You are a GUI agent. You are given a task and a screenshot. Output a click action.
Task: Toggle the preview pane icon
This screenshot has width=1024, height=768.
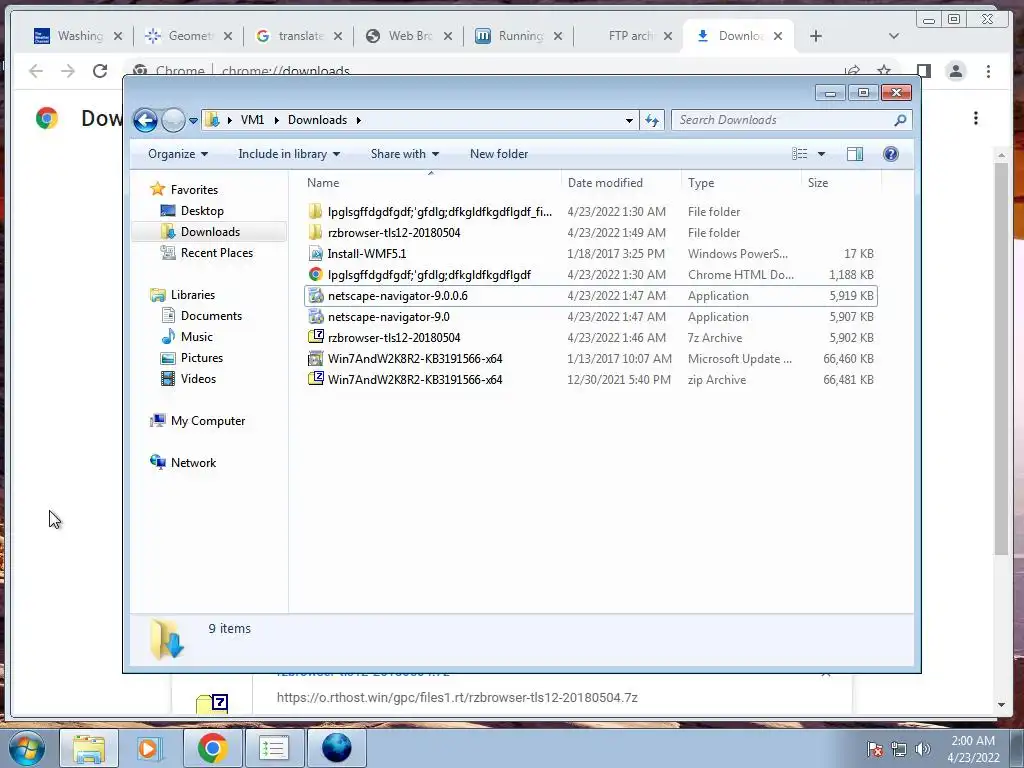pyautogui.click(x=854, y=154)
